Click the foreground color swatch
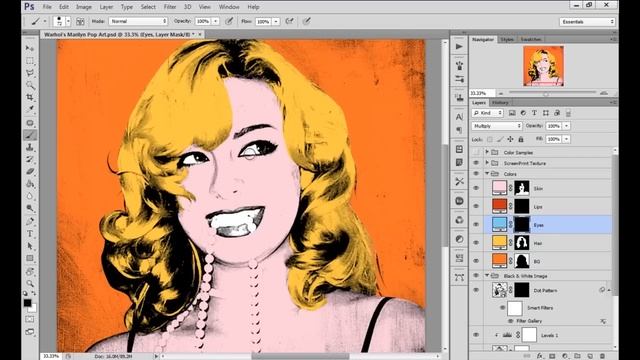Screen dimensions: 640x360 pyautogui.click(x=27, y=303)
